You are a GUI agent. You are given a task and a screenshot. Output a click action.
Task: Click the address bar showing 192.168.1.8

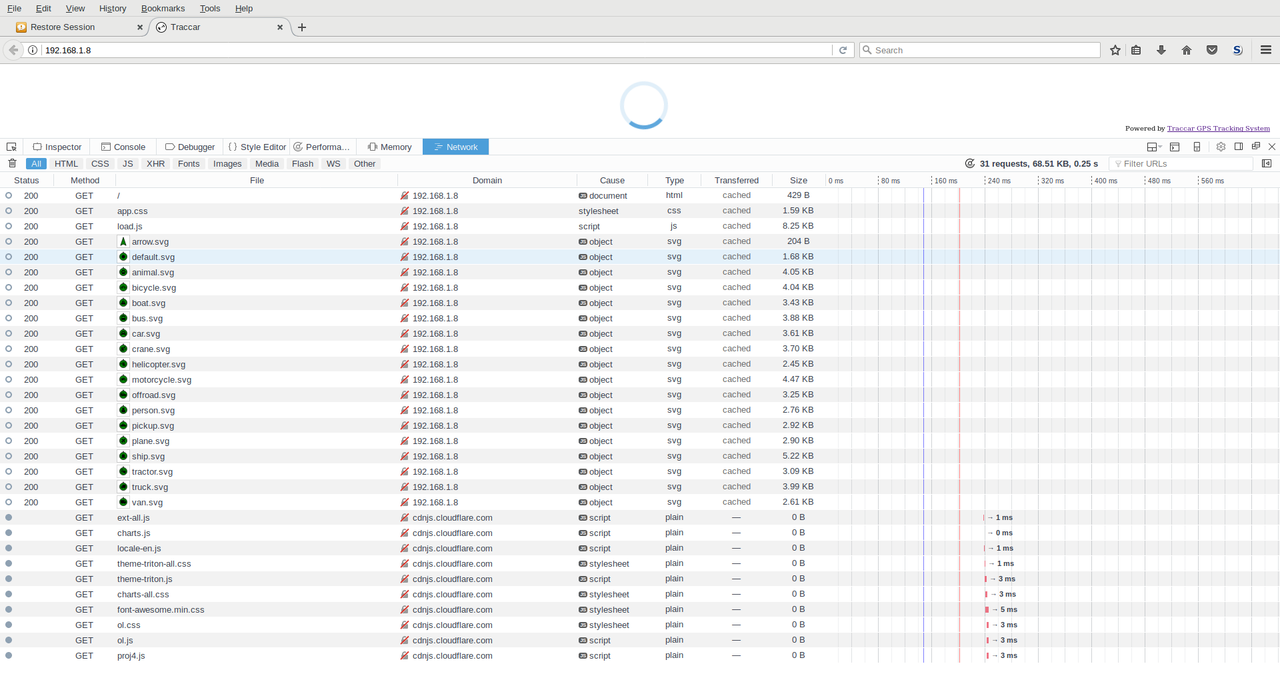click(x=437, y=50)
